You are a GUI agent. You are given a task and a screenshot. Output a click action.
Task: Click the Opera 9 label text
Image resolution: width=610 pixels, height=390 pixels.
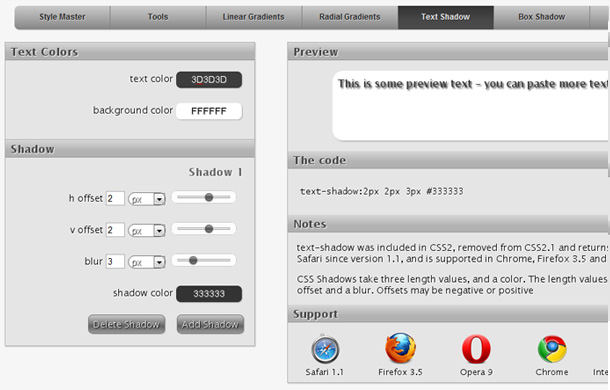click(x=476, y=372)
